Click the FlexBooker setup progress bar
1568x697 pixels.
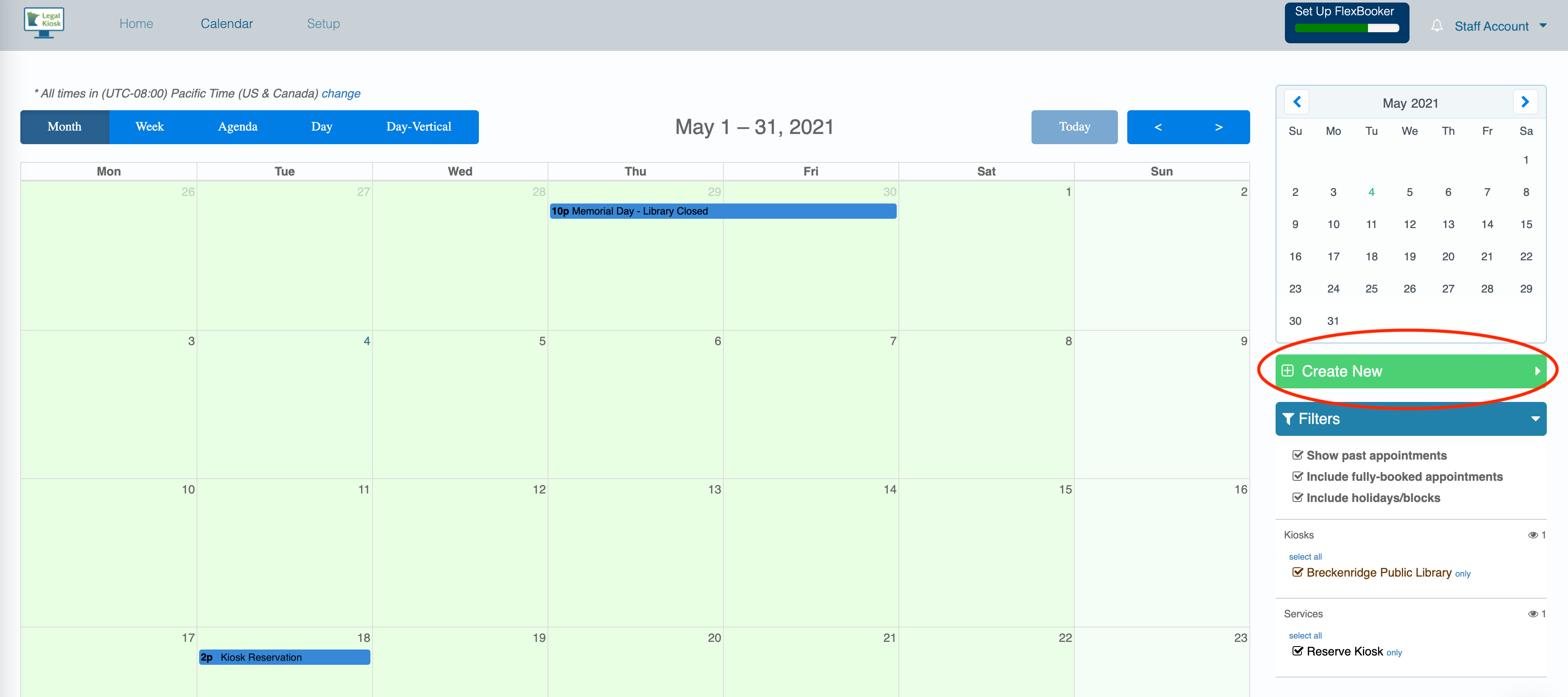(x=1346, y=28)
